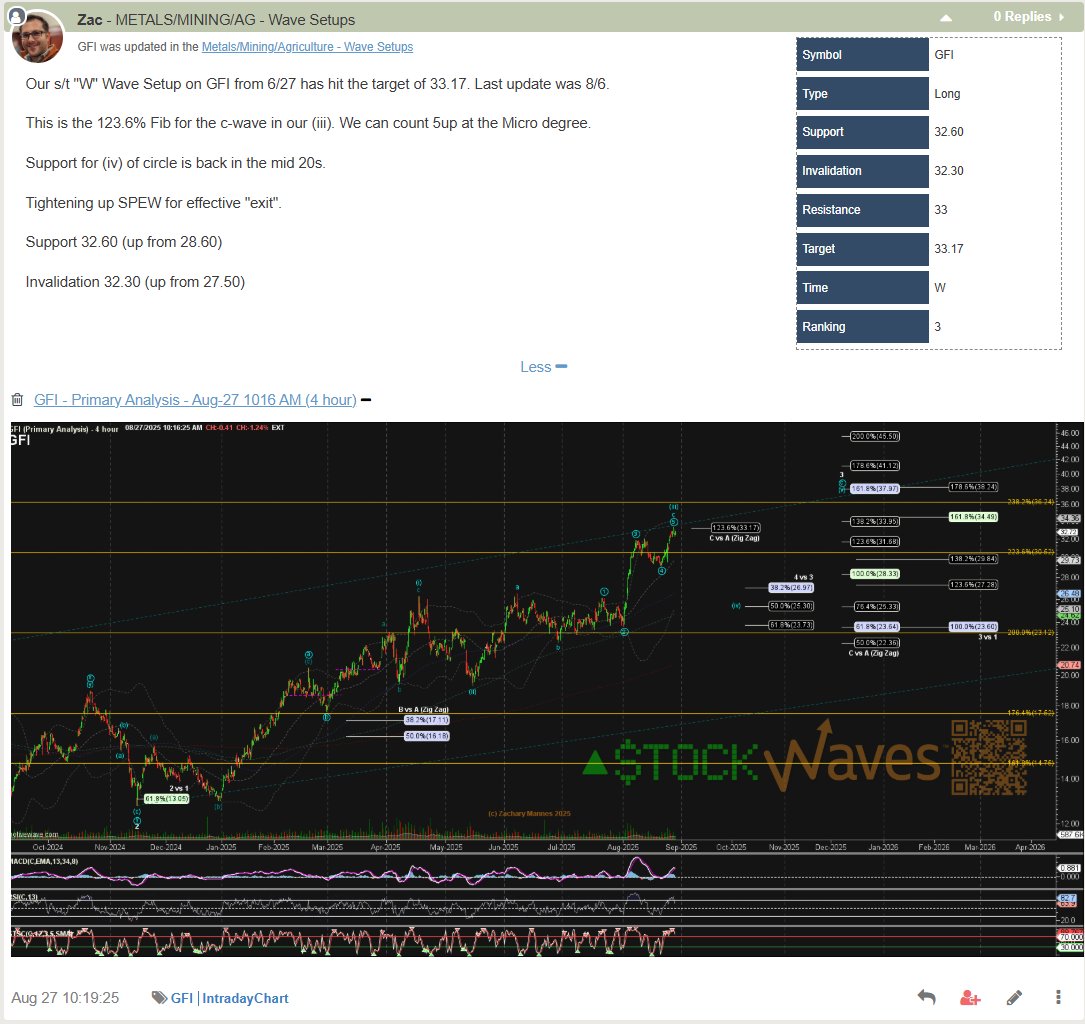Click the Symbol value GFI in the table

[944, 55]
